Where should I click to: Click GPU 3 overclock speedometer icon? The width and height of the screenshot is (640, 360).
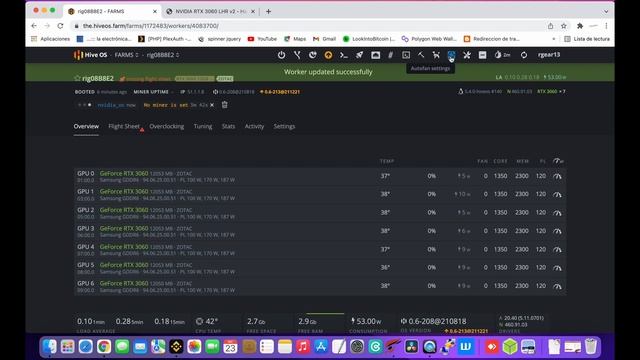557,231
